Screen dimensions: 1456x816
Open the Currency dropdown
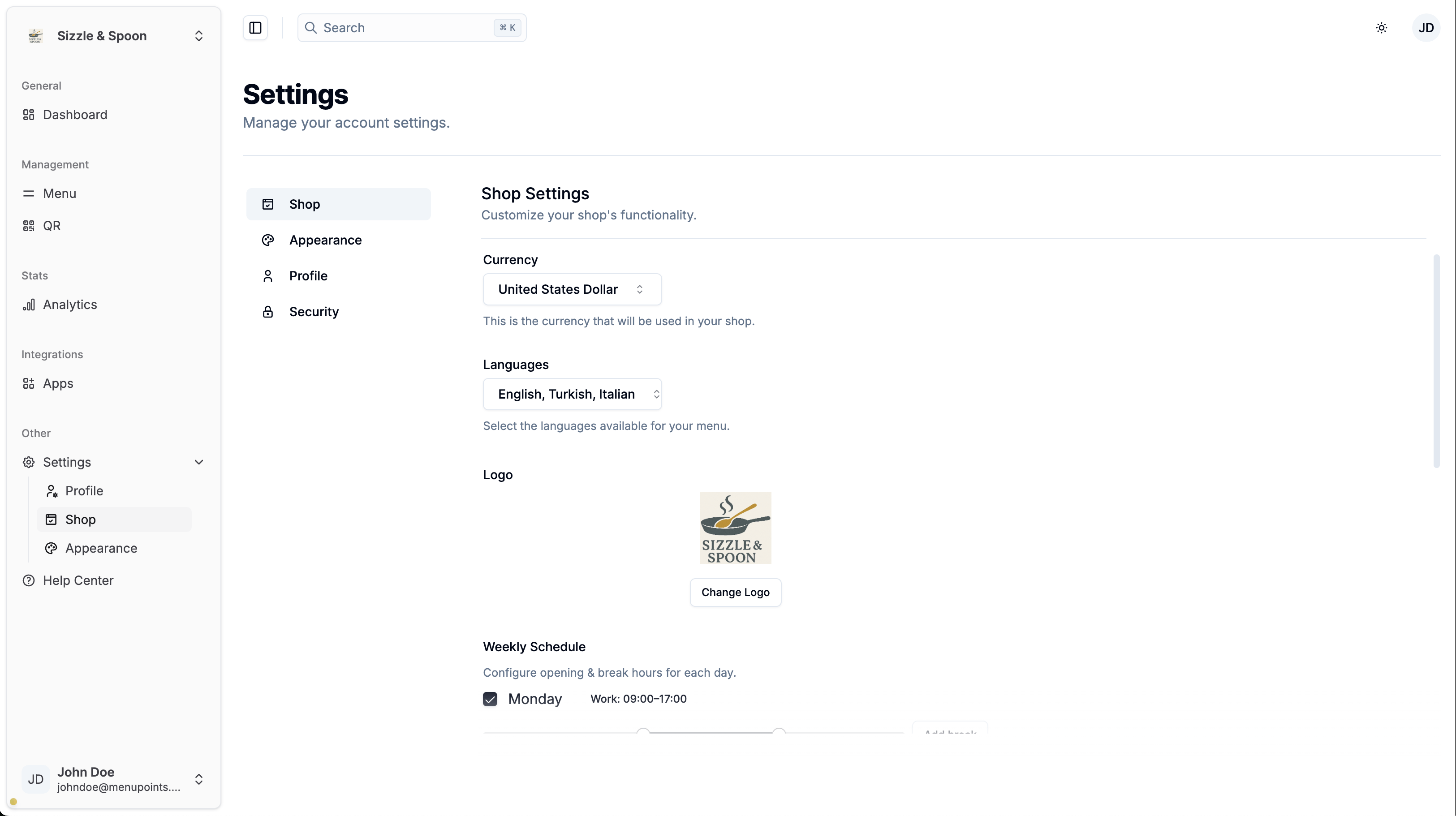572,289
